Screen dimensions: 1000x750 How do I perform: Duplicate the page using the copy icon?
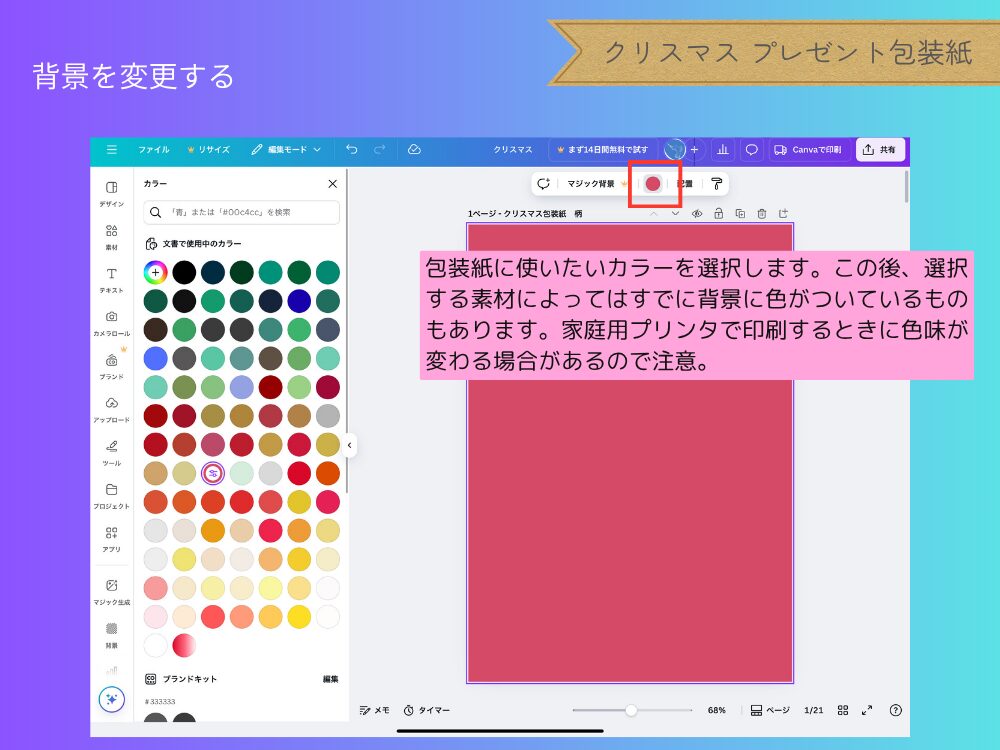point(741,213)
